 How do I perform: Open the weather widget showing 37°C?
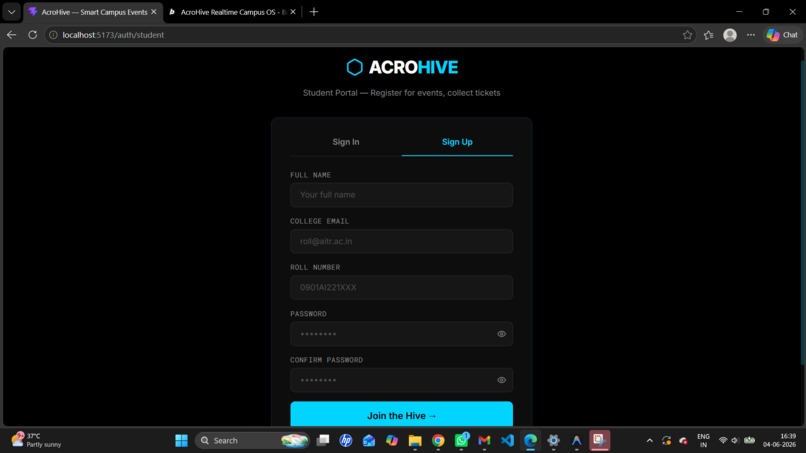click(37, 441)
